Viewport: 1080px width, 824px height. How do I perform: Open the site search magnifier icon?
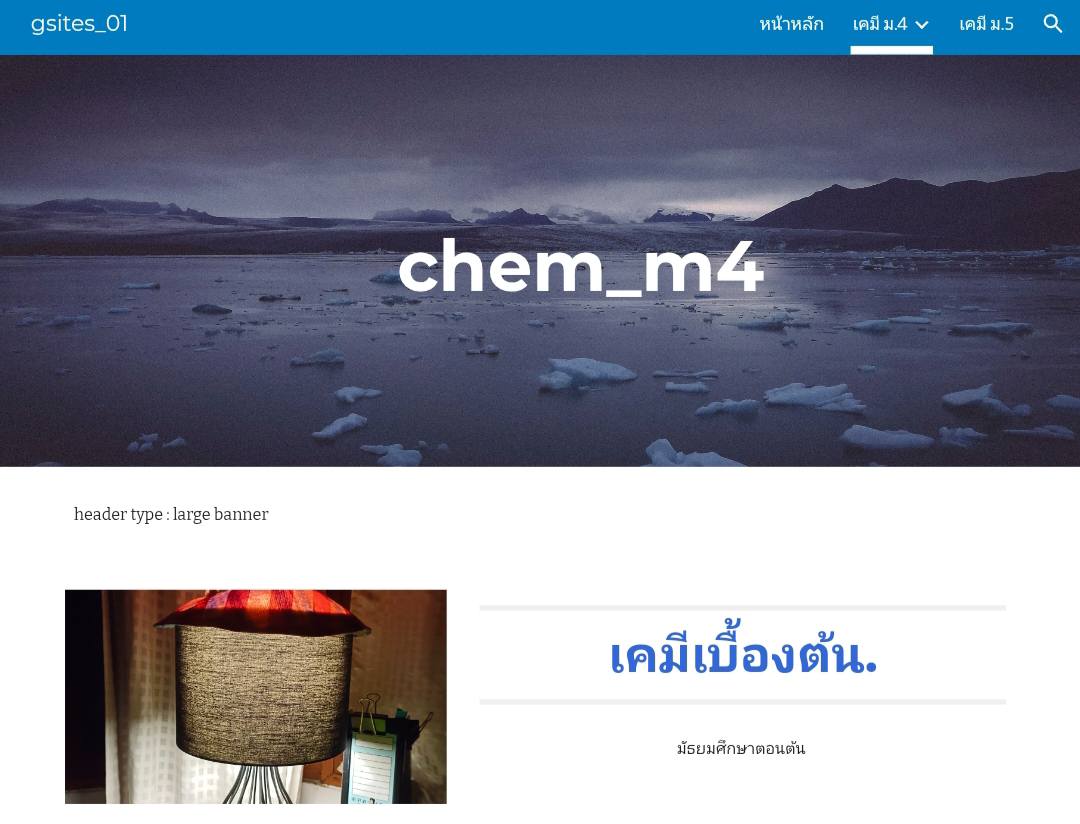tap(1052, 23)
